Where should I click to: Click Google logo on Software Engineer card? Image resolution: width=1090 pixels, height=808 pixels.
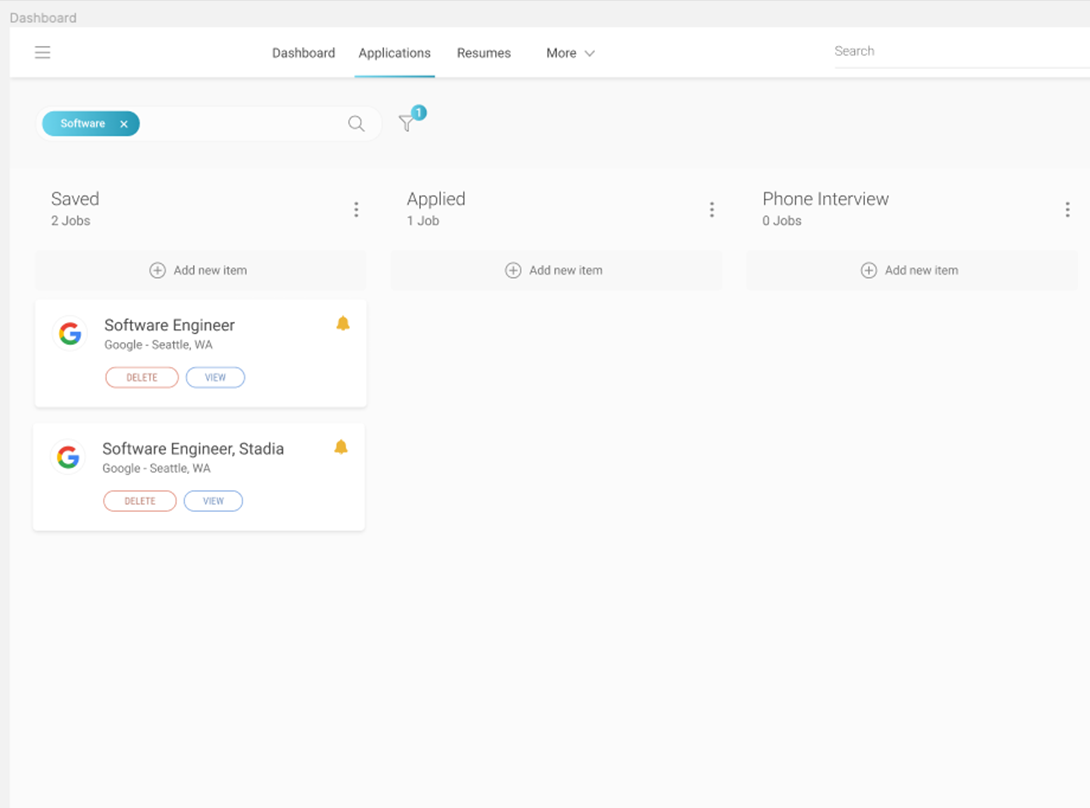tap(70, 334)
